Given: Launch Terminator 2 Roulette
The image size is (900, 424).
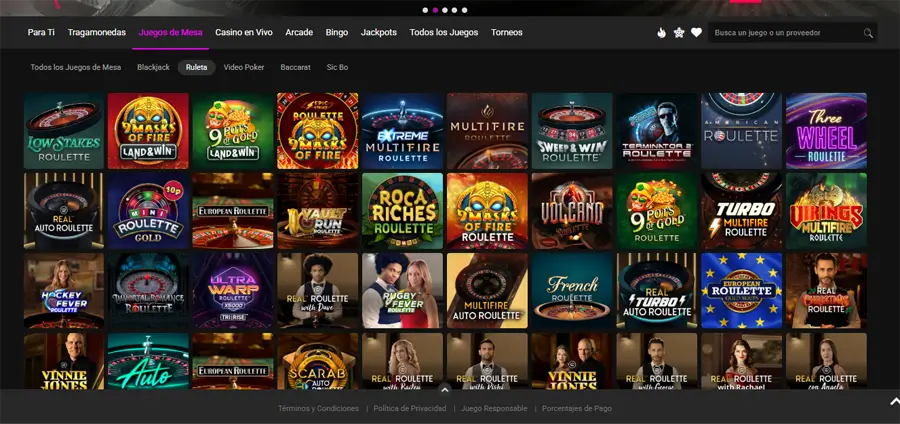Looking at the screenshot, I should click(657, 131).
